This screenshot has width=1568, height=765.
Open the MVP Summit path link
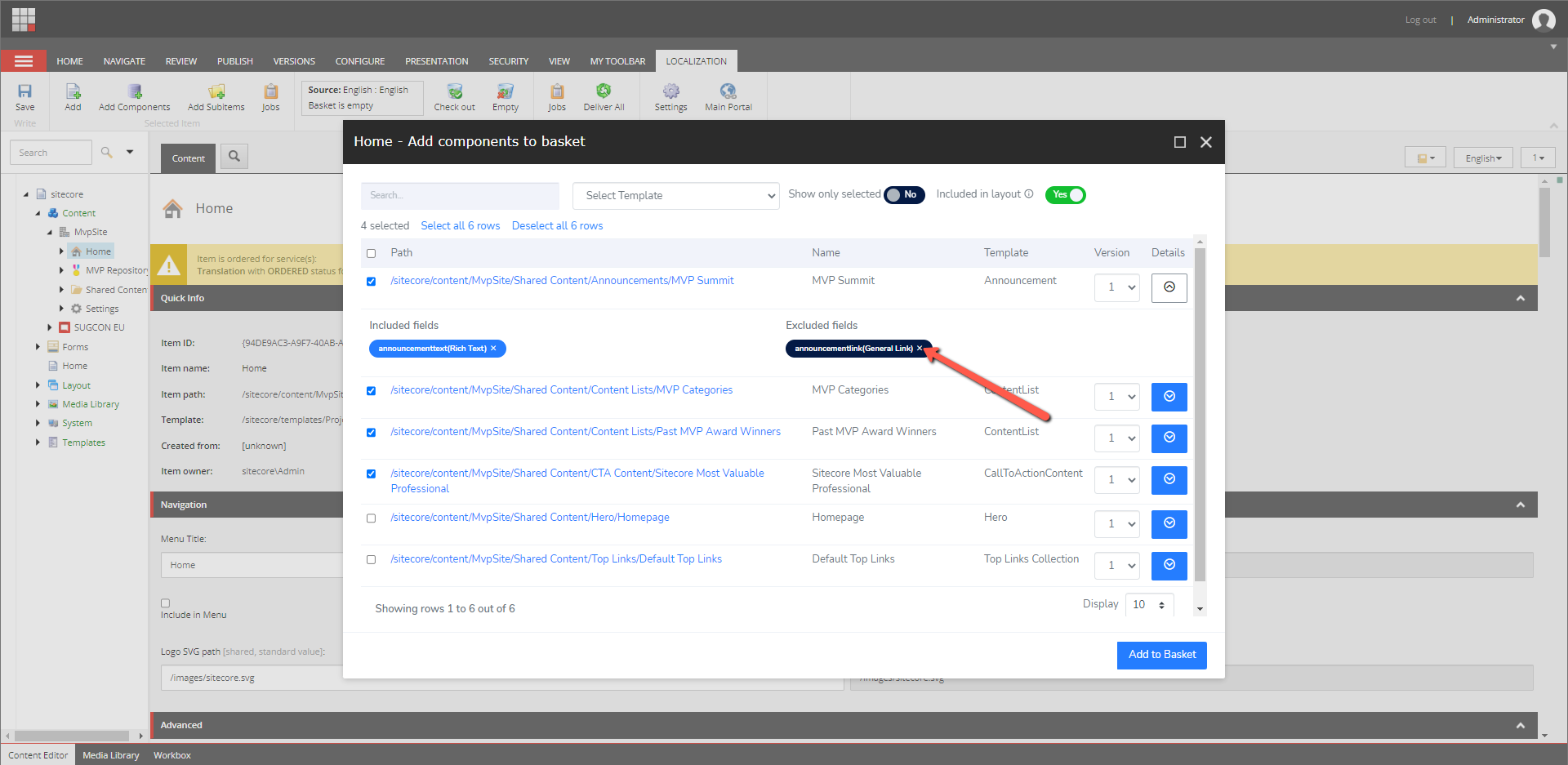click(x=562, y=281)
